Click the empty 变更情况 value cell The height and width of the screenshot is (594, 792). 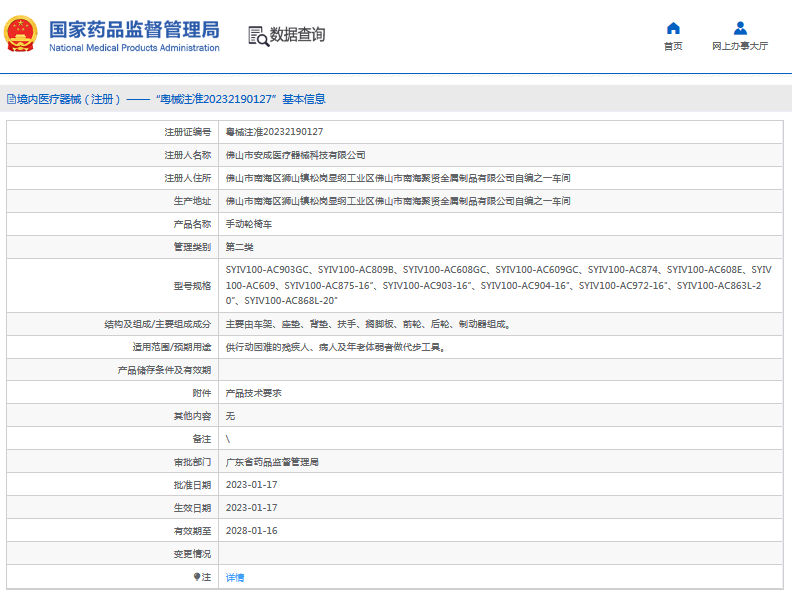(501, 554)
